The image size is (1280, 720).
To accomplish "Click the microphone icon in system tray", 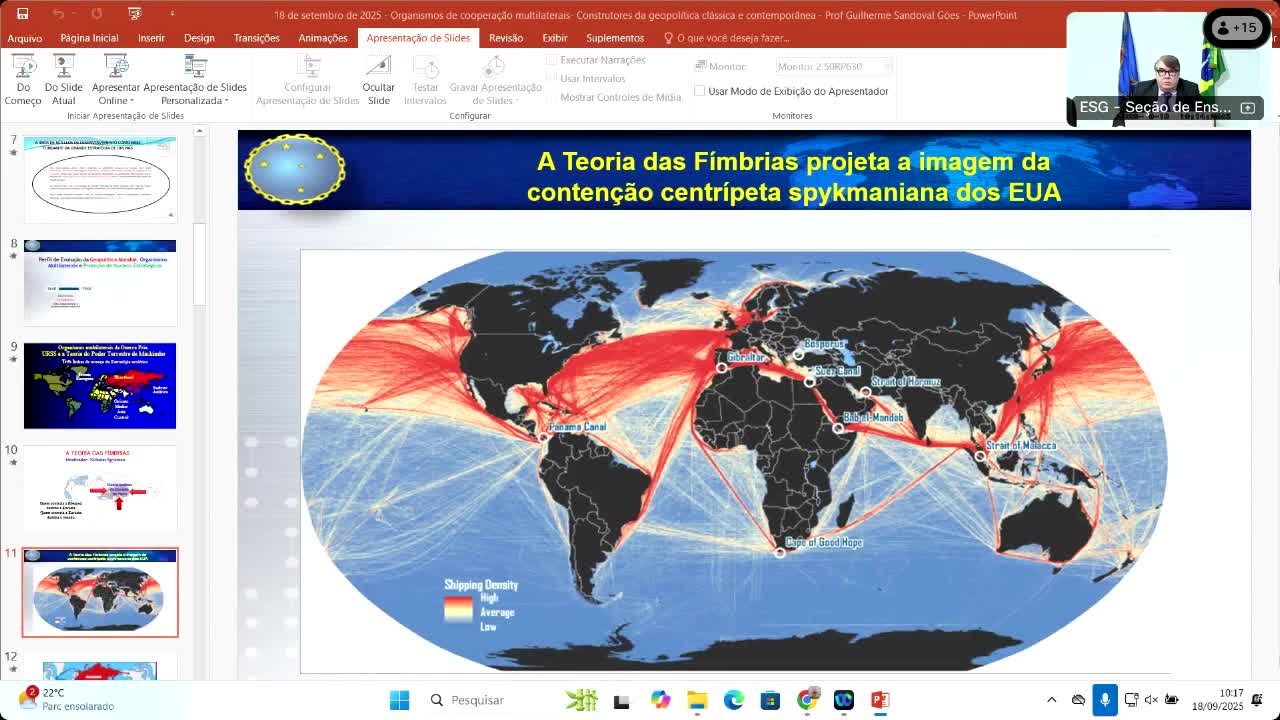I will tap(1105, 700).
